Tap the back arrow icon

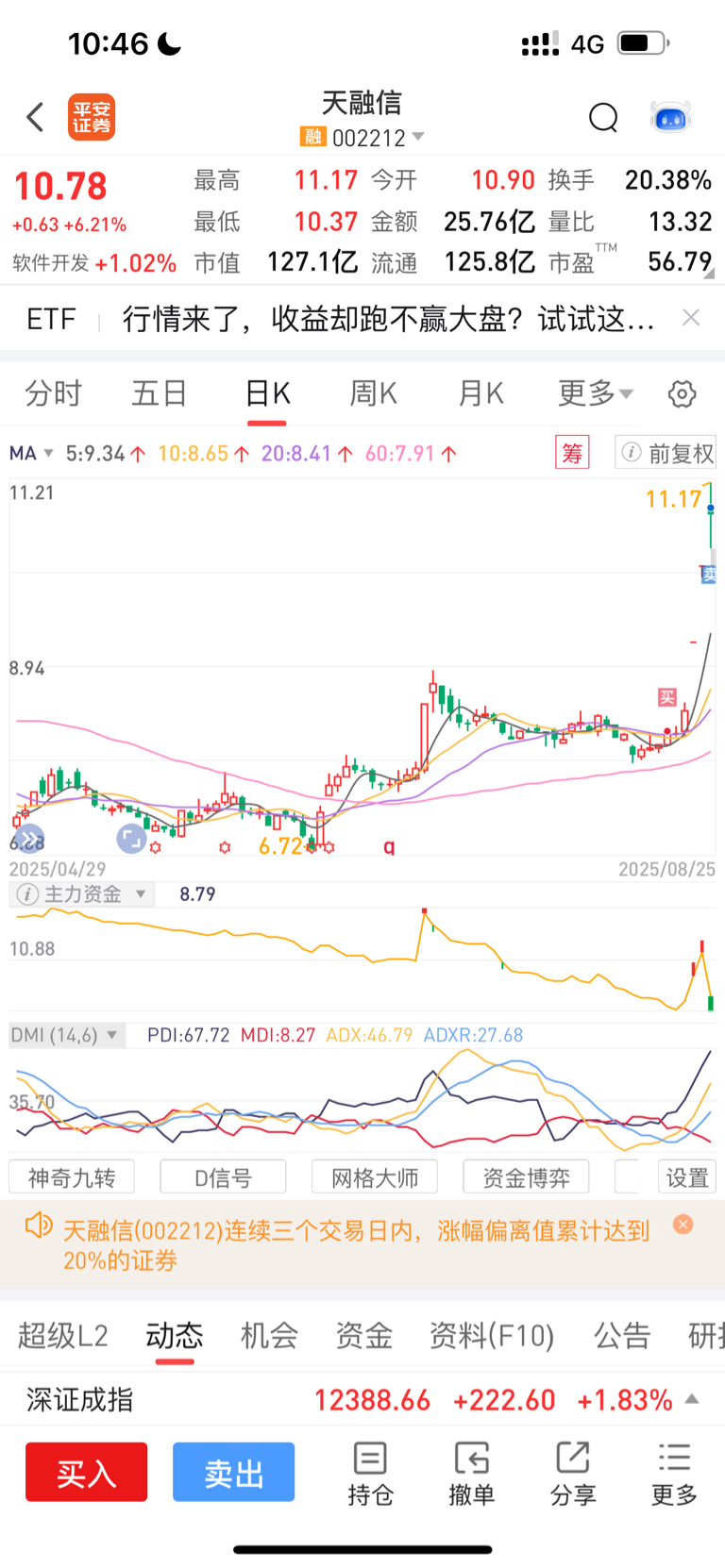point(35,117)
